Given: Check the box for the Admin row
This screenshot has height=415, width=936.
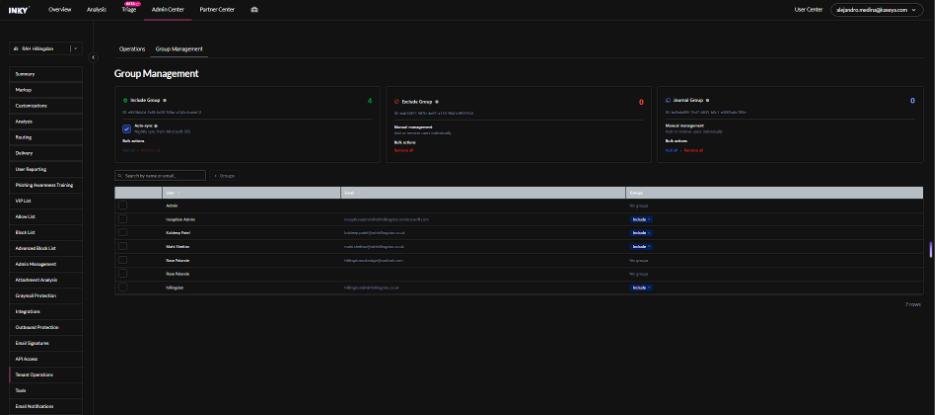Looking at the screenshot, I should pos(122,205).
